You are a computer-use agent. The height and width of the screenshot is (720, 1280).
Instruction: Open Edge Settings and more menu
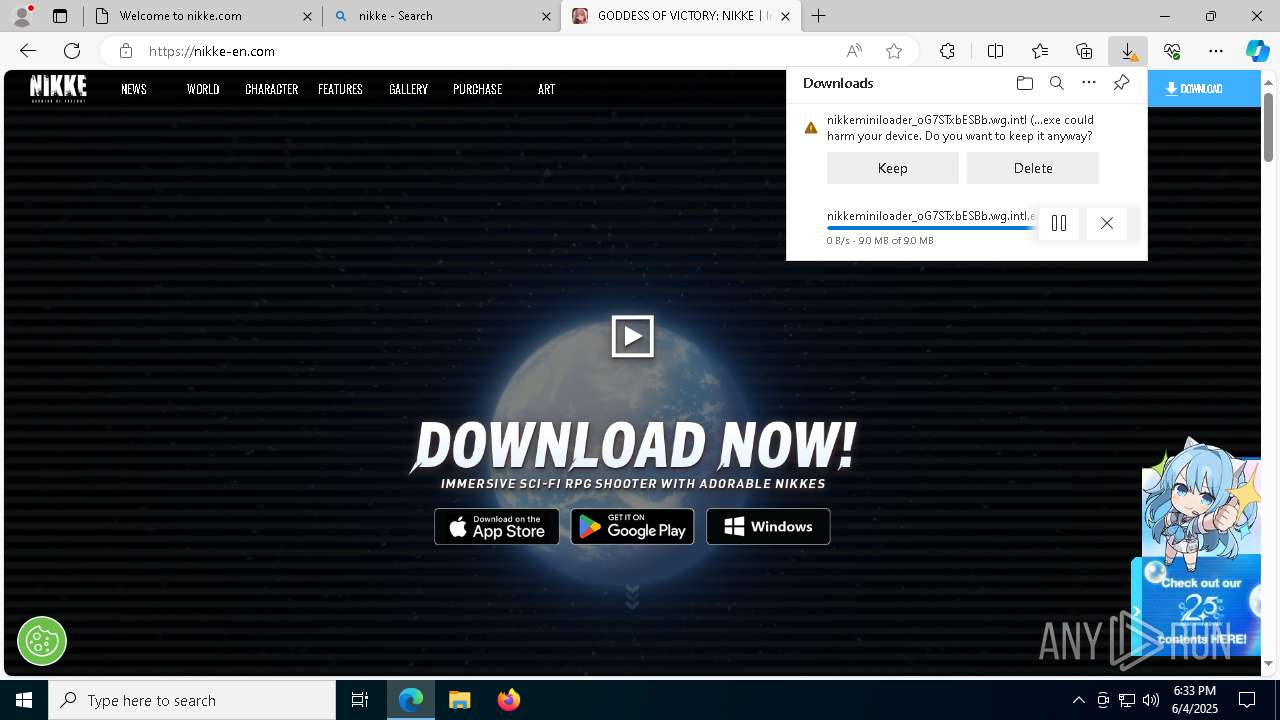click(1216, 51)
